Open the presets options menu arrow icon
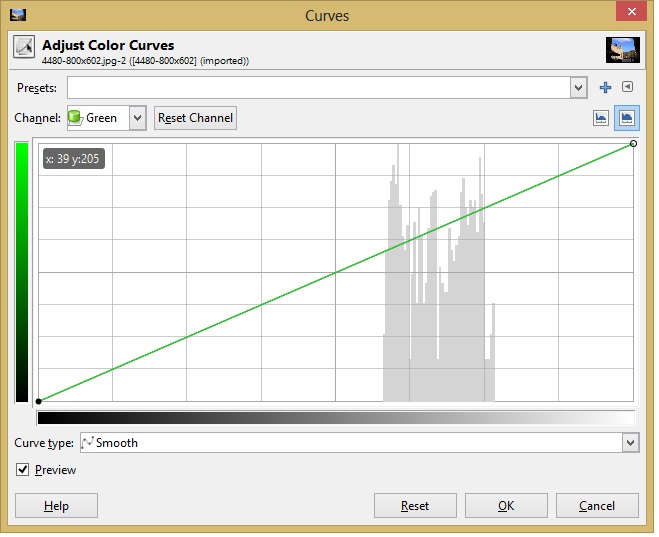Viewport: 659px width, 537px height. coord(627,88)
